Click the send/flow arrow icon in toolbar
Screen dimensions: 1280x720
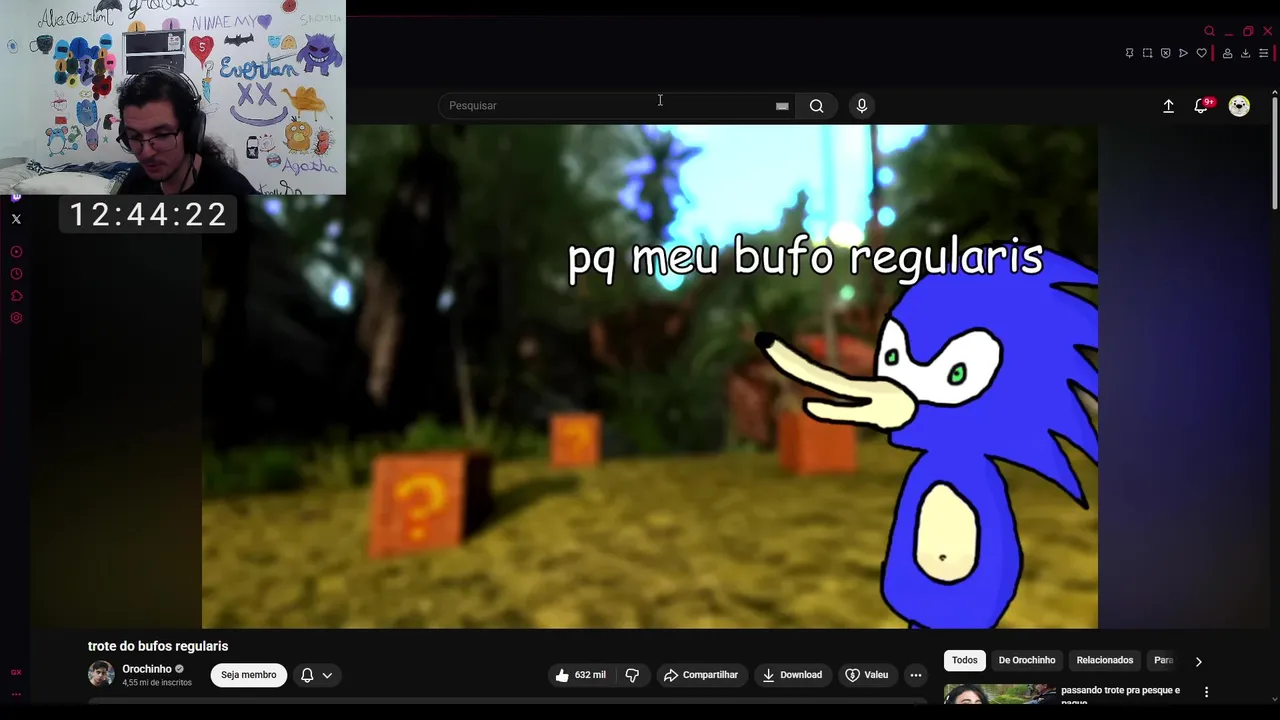point(1183,53)
